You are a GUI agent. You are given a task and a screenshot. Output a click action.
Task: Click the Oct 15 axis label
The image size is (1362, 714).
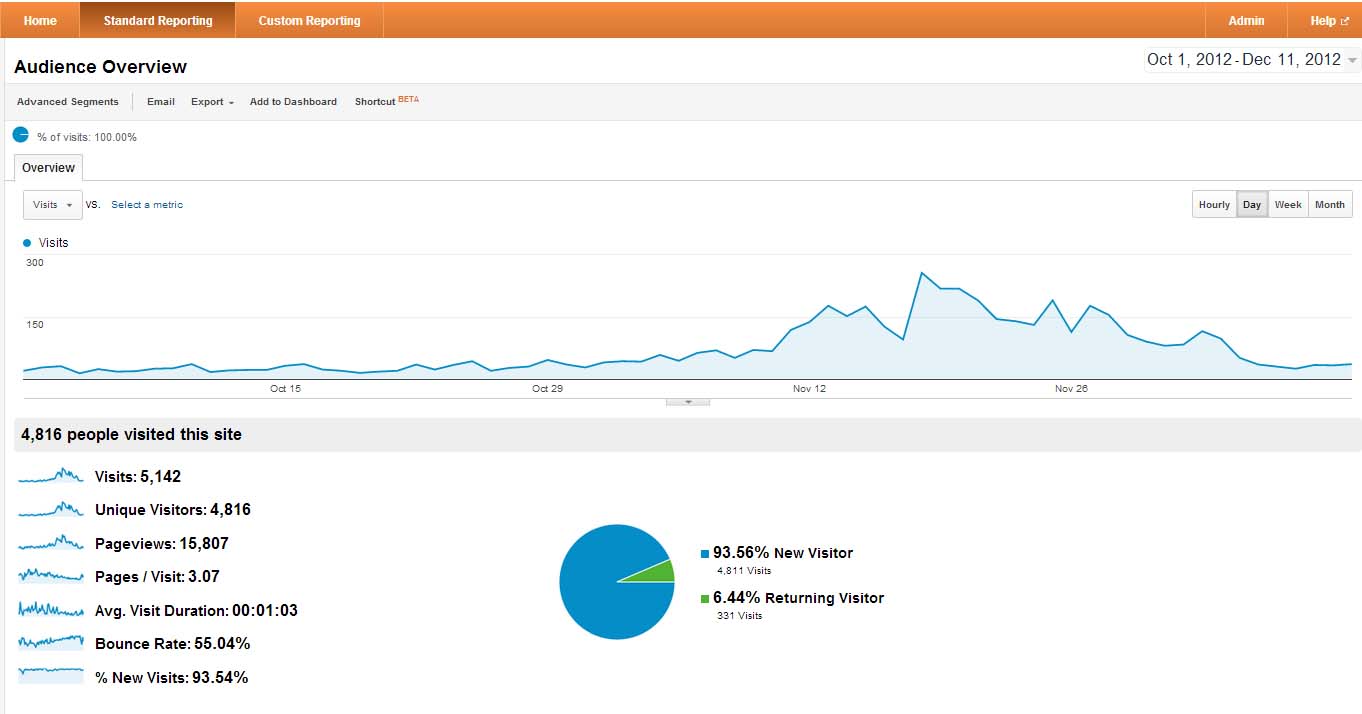coord(285,388)
